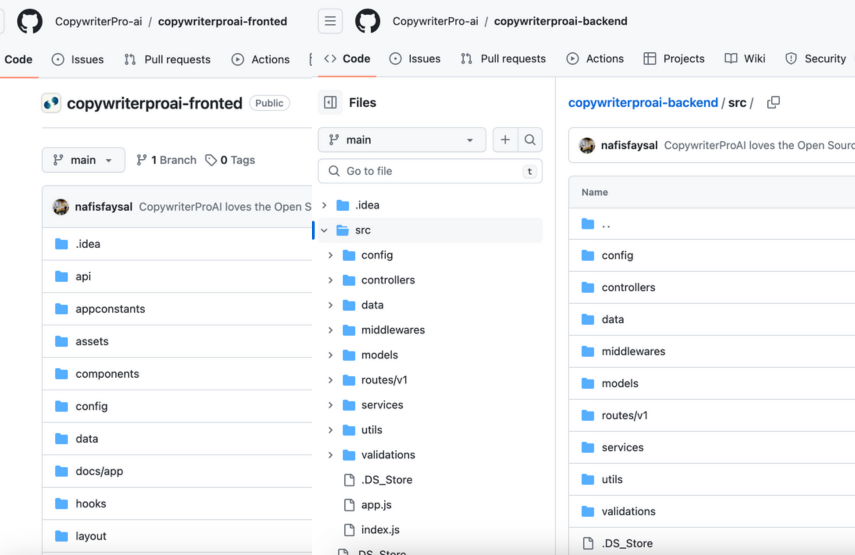Viewport: 855px width, 555px height.
Task: Open the main branch dropdown in the frontend repo
Action: (83, 160)
